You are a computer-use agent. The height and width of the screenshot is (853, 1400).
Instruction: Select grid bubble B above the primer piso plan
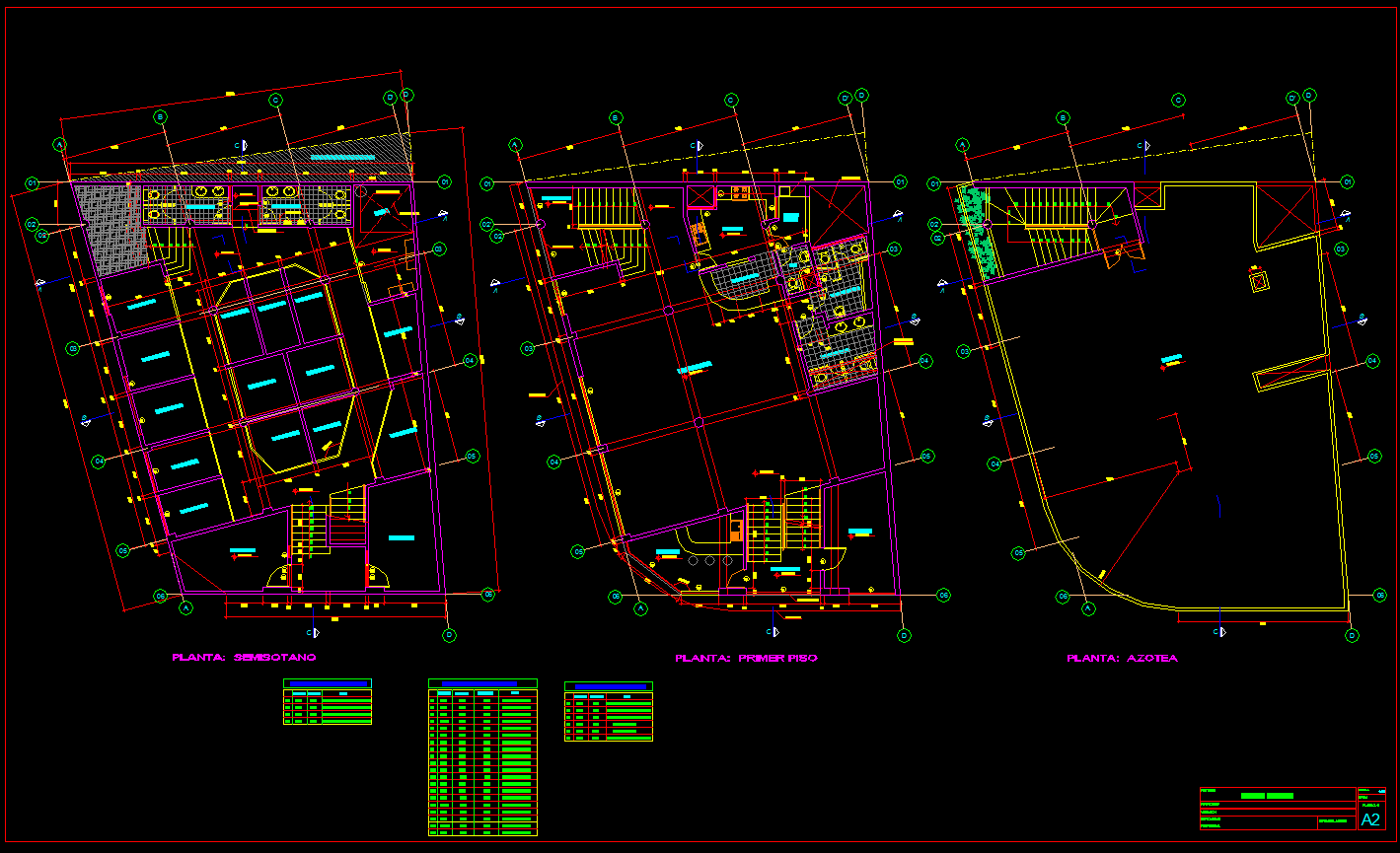pyautogui.click(x=615, y=117)
